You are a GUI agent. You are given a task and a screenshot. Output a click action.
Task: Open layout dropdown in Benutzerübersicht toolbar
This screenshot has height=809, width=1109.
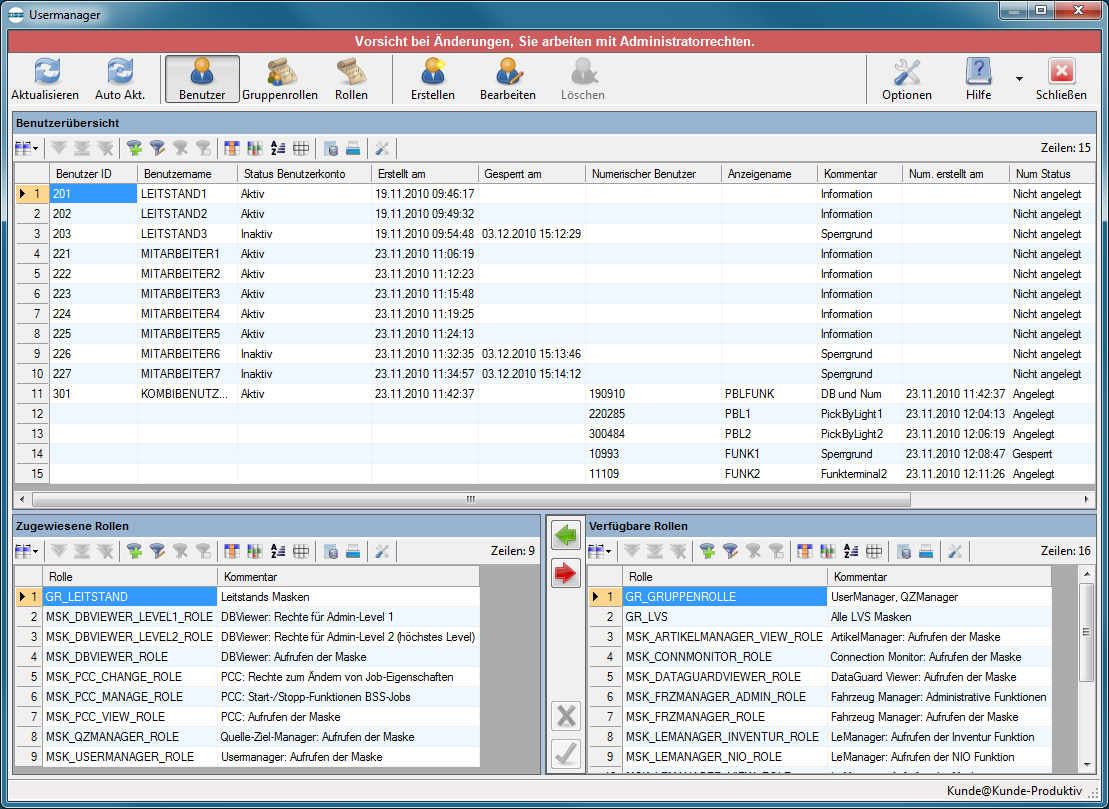coord(27,149)
